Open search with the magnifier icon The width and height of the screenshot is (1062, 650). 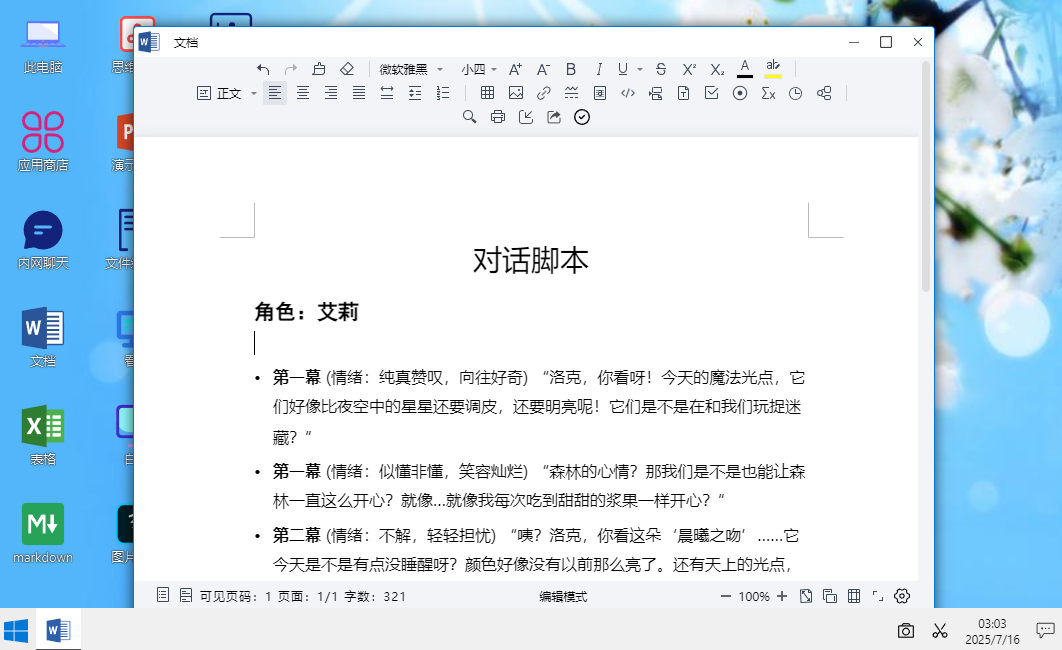click(x=469, y=117)
